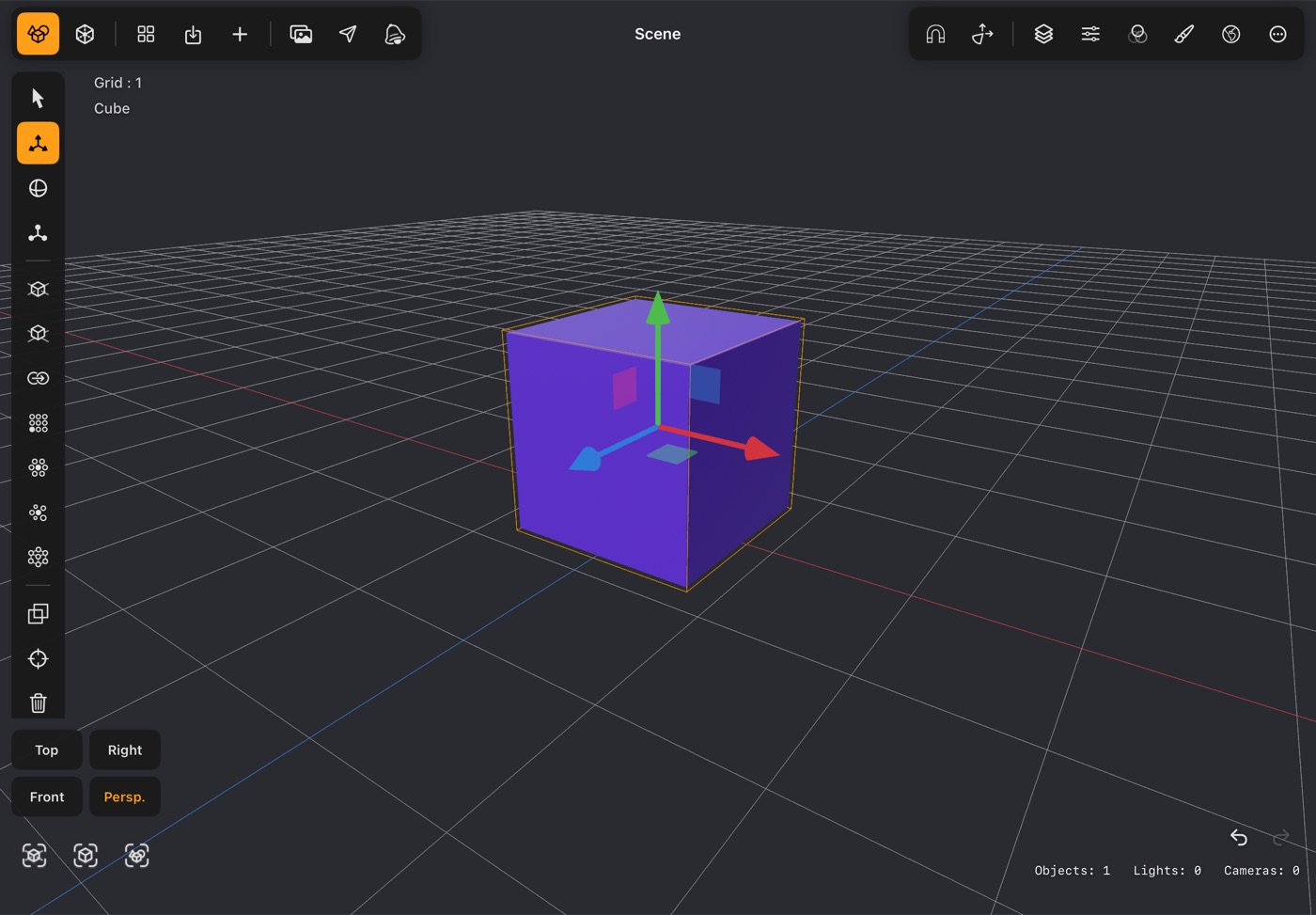Activate the move gizmo tool
Viewport: 1316px width, 915px height.
[x=38, y=143]
